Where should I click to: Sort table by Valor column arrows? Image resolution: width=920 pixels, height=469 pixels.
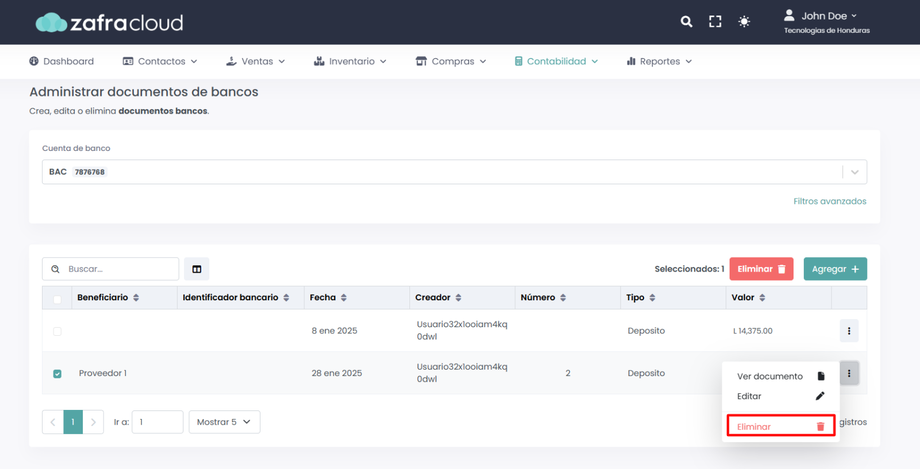[x=762, y=298]
